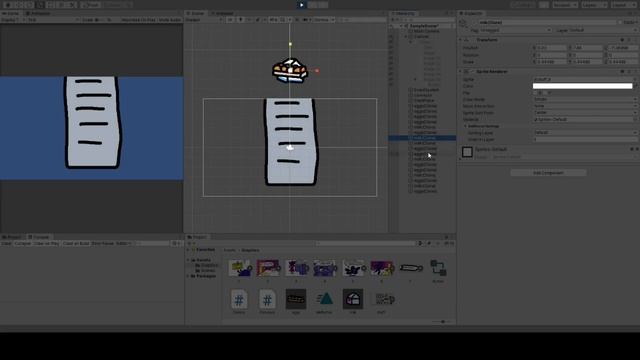Toggle Maximize On Play in Game view
This screenshot has height=360, width=640.
(138, 20)
